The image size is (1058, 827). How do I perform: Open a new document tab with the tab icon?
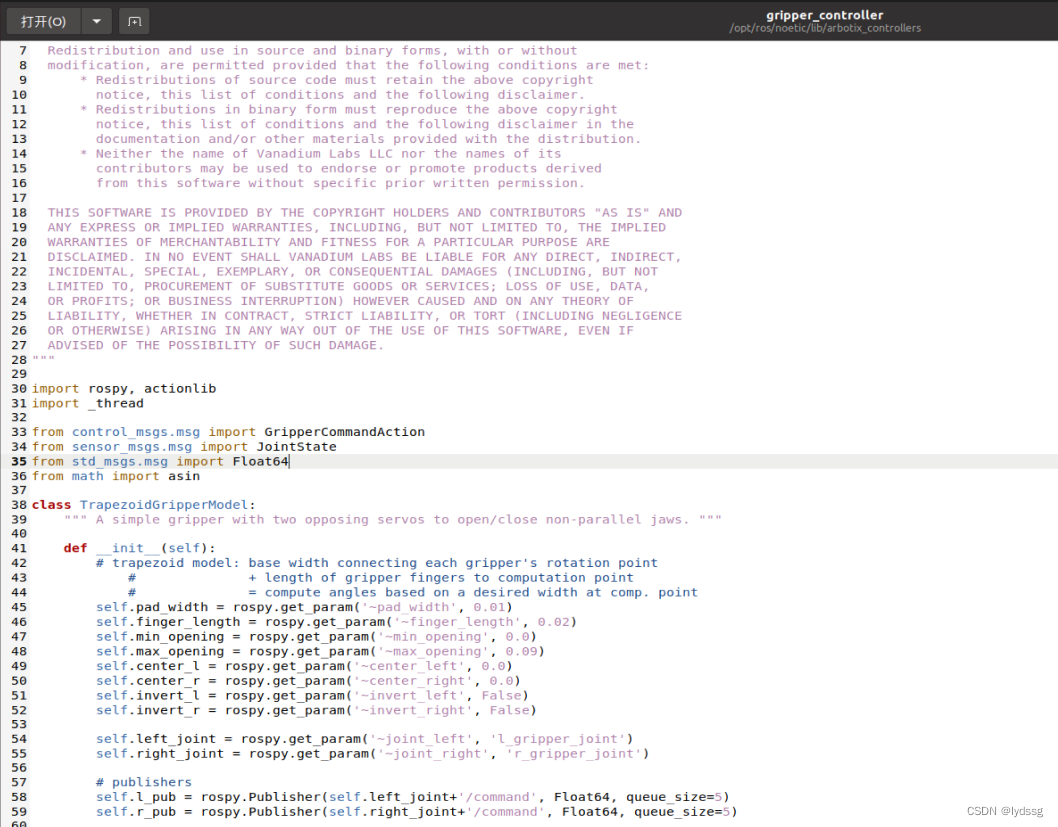tap(133, 20)
